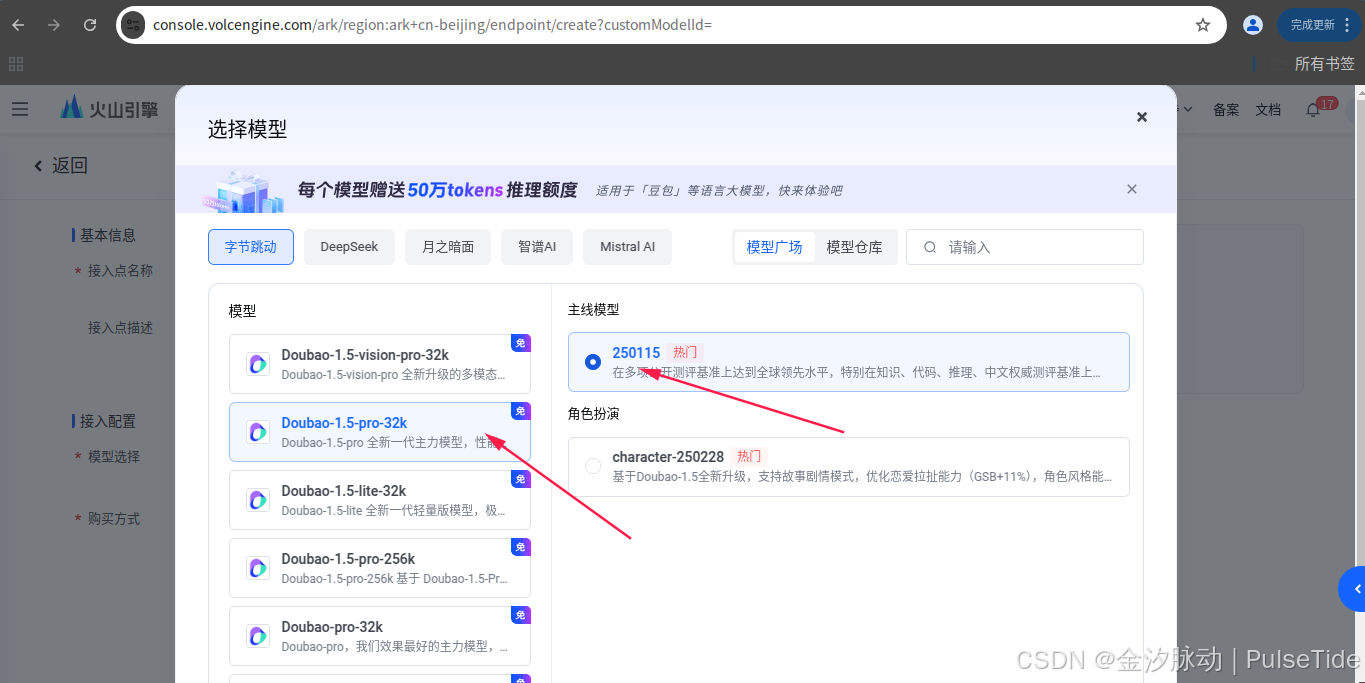Click Doubao-1.5-lite-32k model logo icon
1365x683 pixels.
pos(258,500)
